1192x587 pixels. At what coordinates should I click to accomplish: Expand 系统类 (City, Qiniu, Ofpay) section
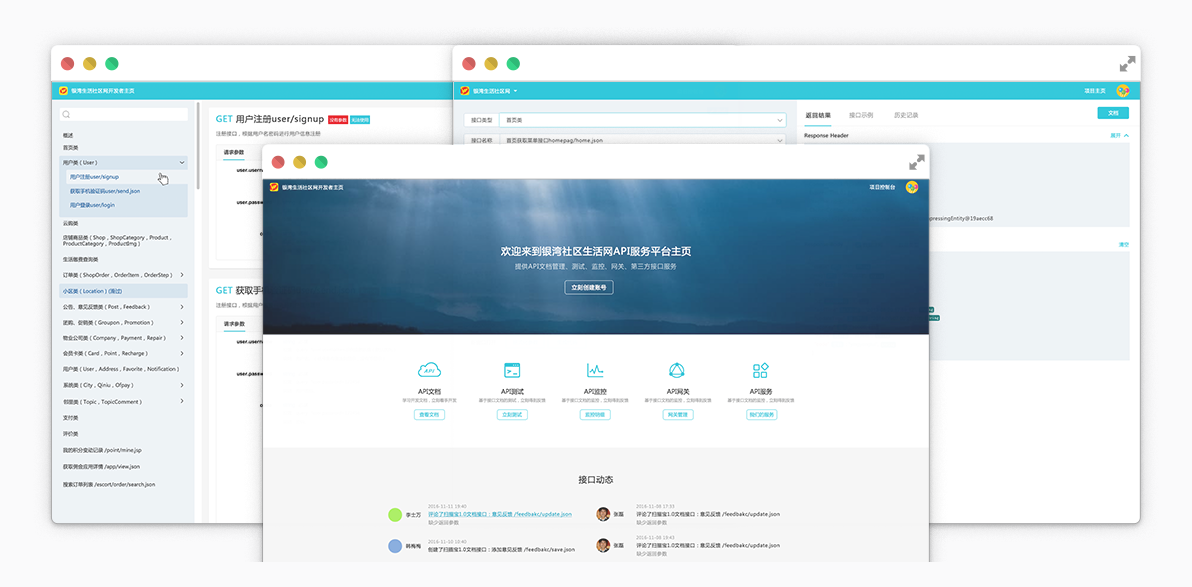click(x=182, y=386)
